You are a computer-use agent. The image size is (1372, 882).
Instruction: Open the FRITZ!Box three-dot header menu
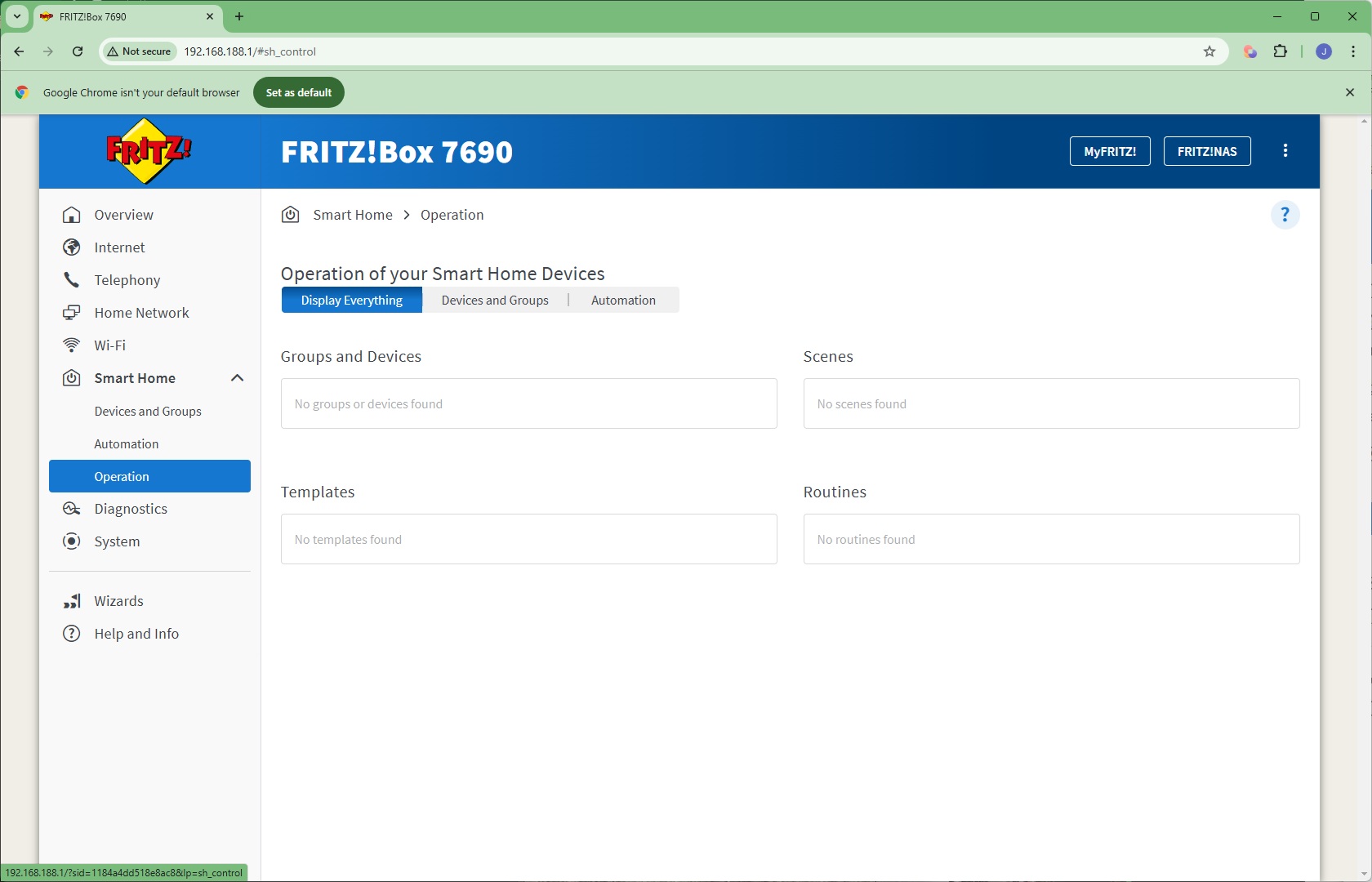1285,150
